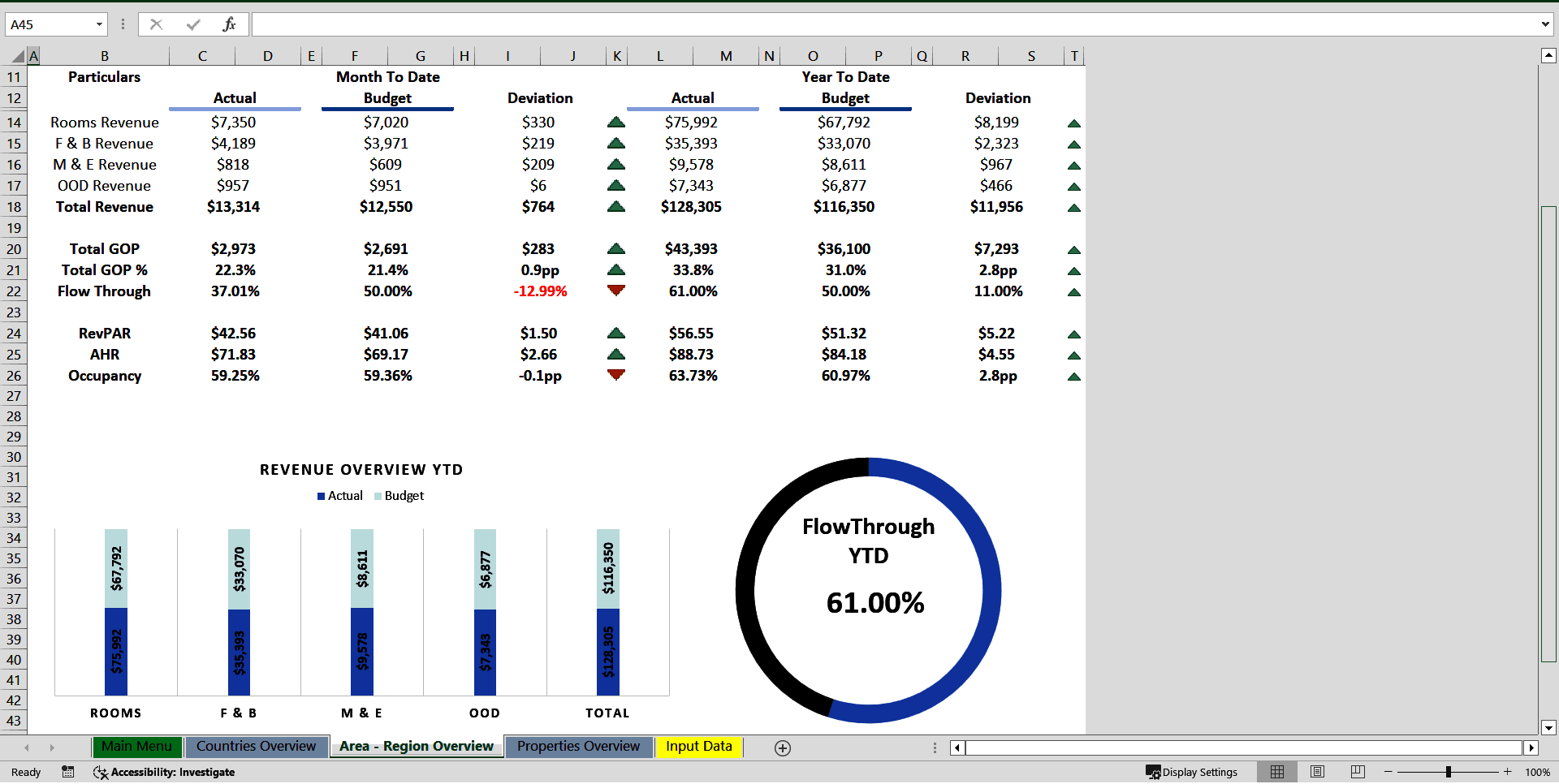Click the Enter checkmark icon in formula bar

[192, 24]
